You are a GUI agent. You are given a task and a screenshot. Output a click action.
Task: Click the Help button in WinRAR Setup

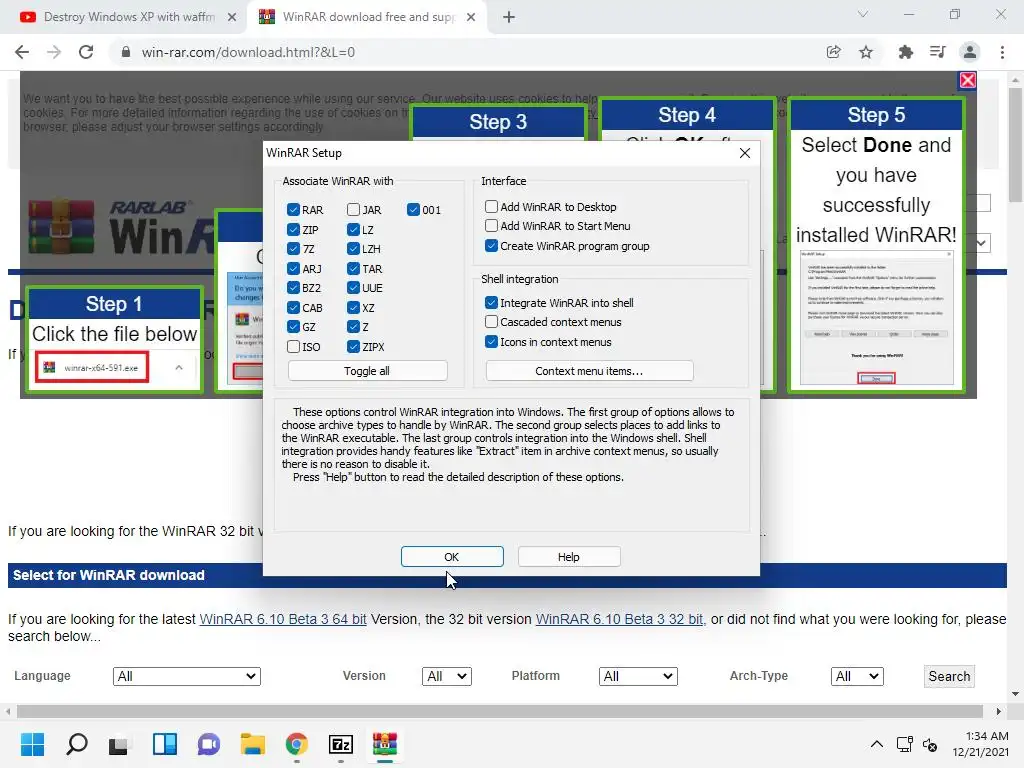[568, 556]
